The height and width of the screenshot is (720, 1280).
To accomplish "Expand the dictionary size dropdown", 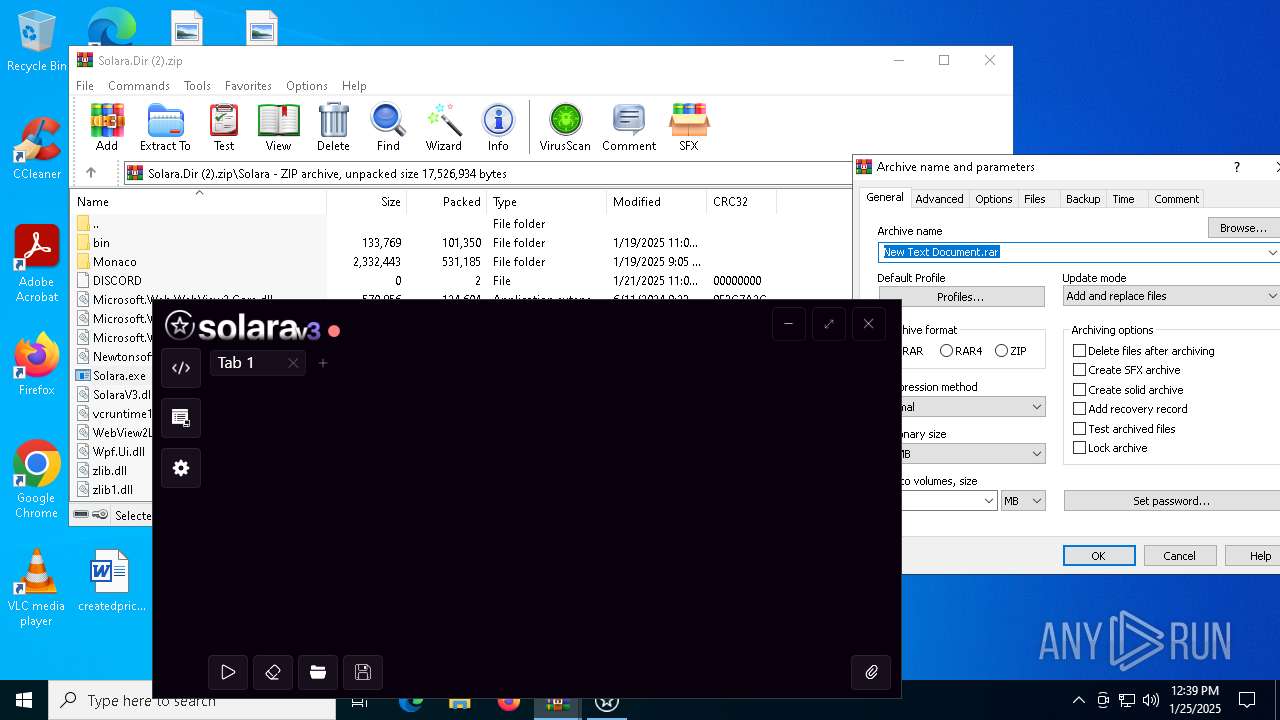I will [x=1036, y=454].
